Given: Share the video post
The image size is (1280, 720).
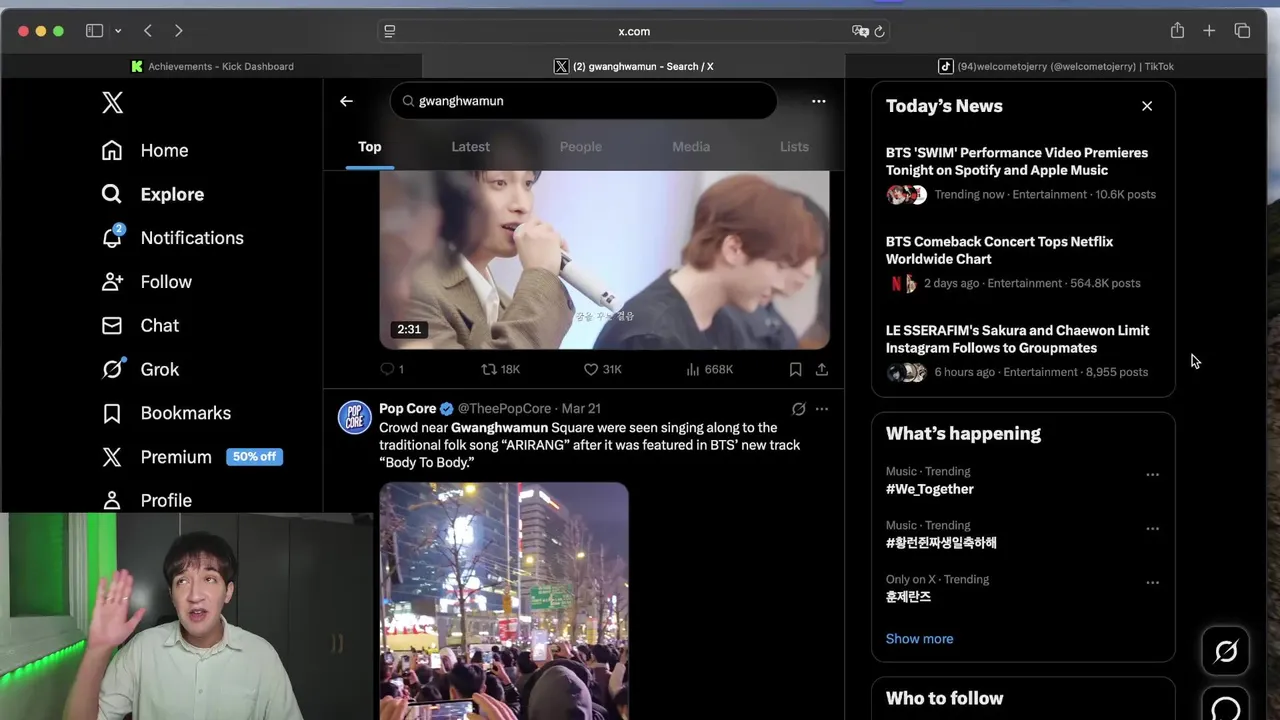Looking at the screenshot, I should [x=821, y=369].
